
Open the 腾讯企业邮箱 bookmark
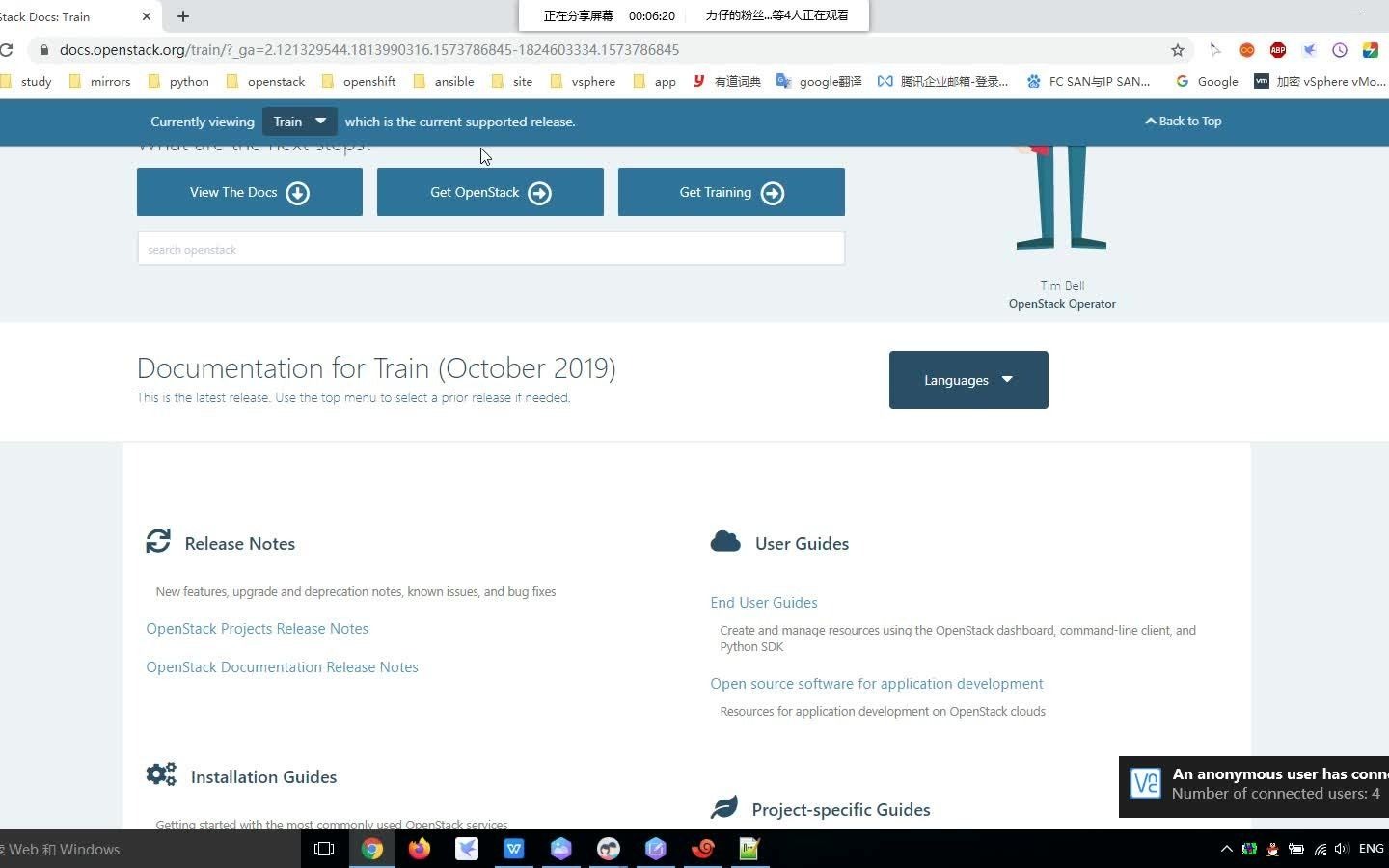tap(942, 82)
